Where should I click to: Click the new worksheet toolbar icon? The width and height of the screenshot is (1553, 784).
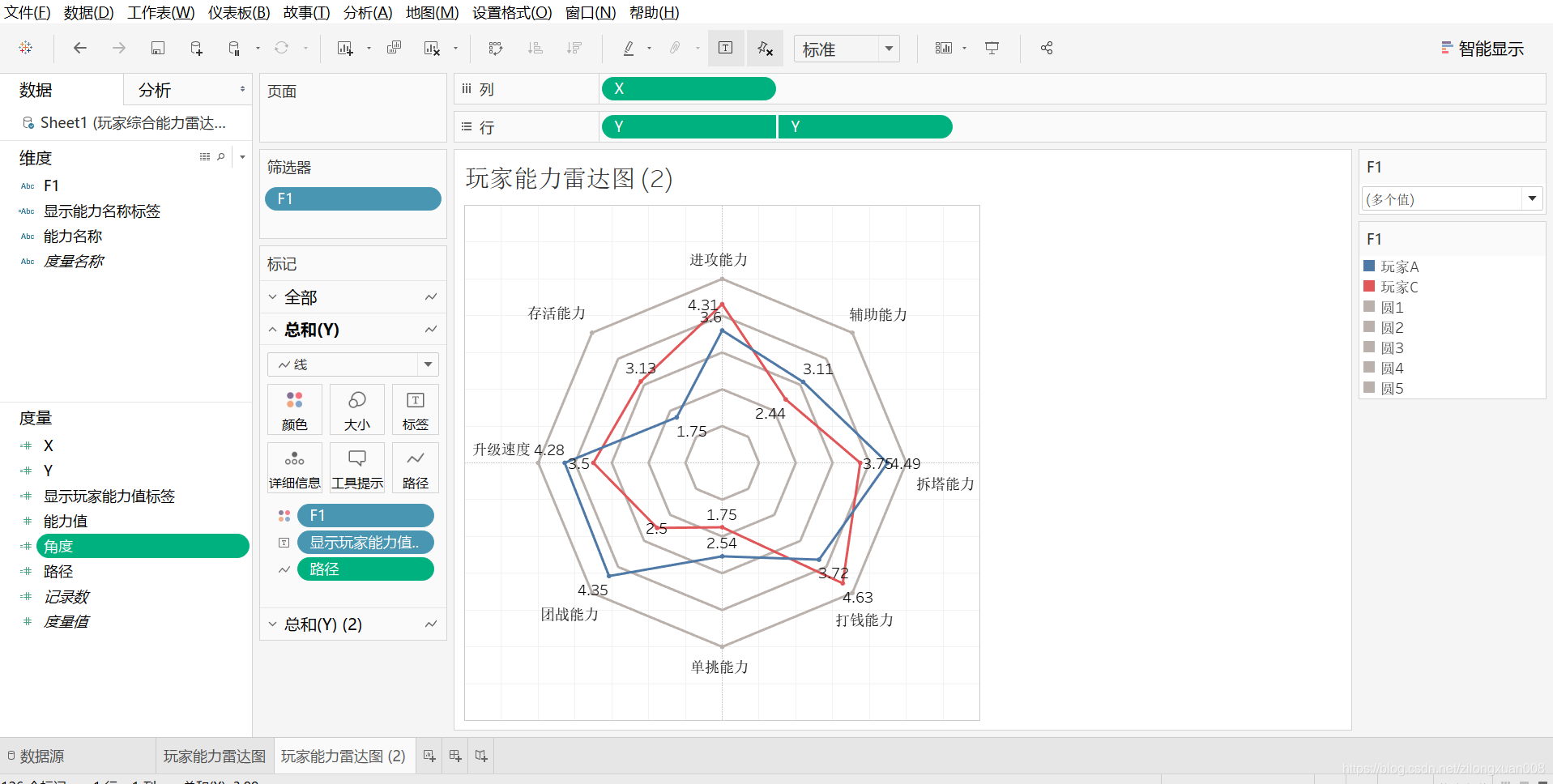pyautogui.click(x=345, y=48)
